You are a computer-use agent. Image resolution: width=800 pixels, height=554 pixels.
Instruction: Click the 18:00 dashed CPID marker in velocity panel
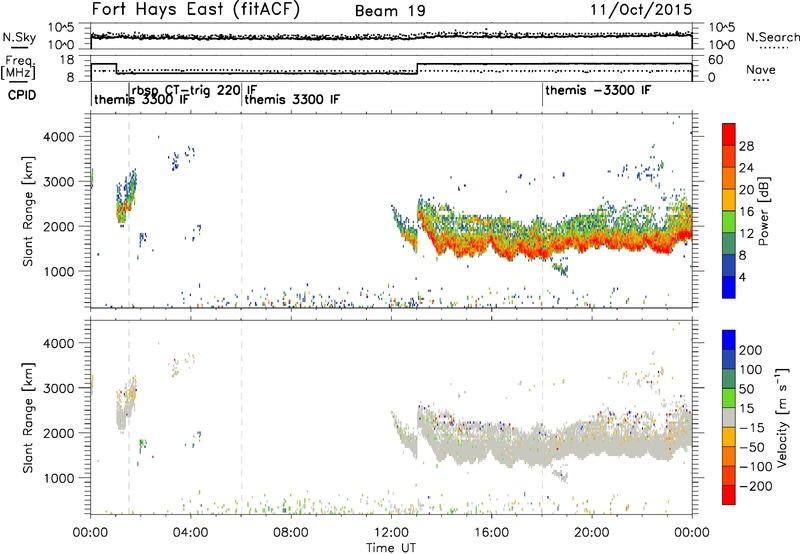click(542, 418)
